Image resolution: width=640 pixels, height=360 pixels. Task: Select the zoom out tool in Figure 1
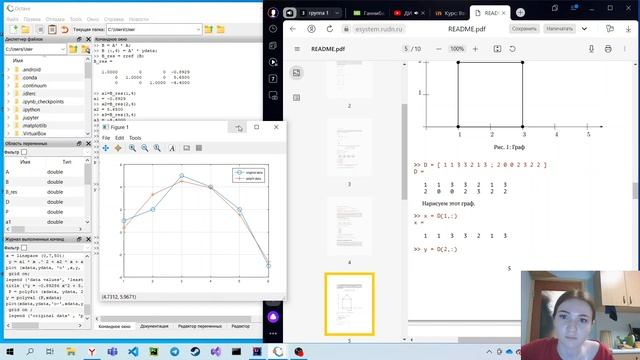click(144, 148)
